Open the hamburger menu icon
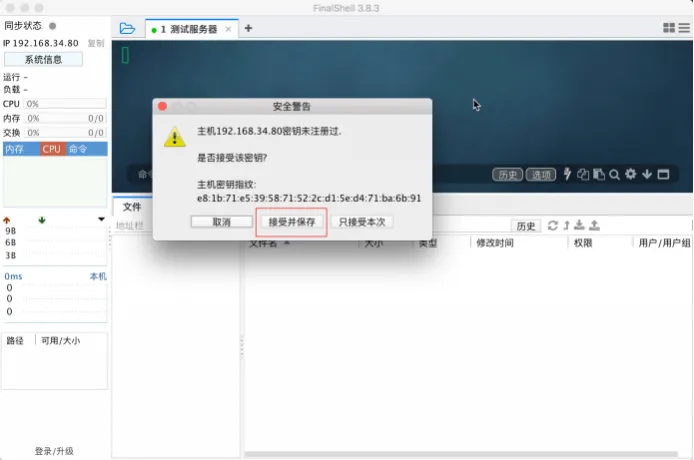Image resolution: width=694 pixels, height=460 pixels. point(684,28)
